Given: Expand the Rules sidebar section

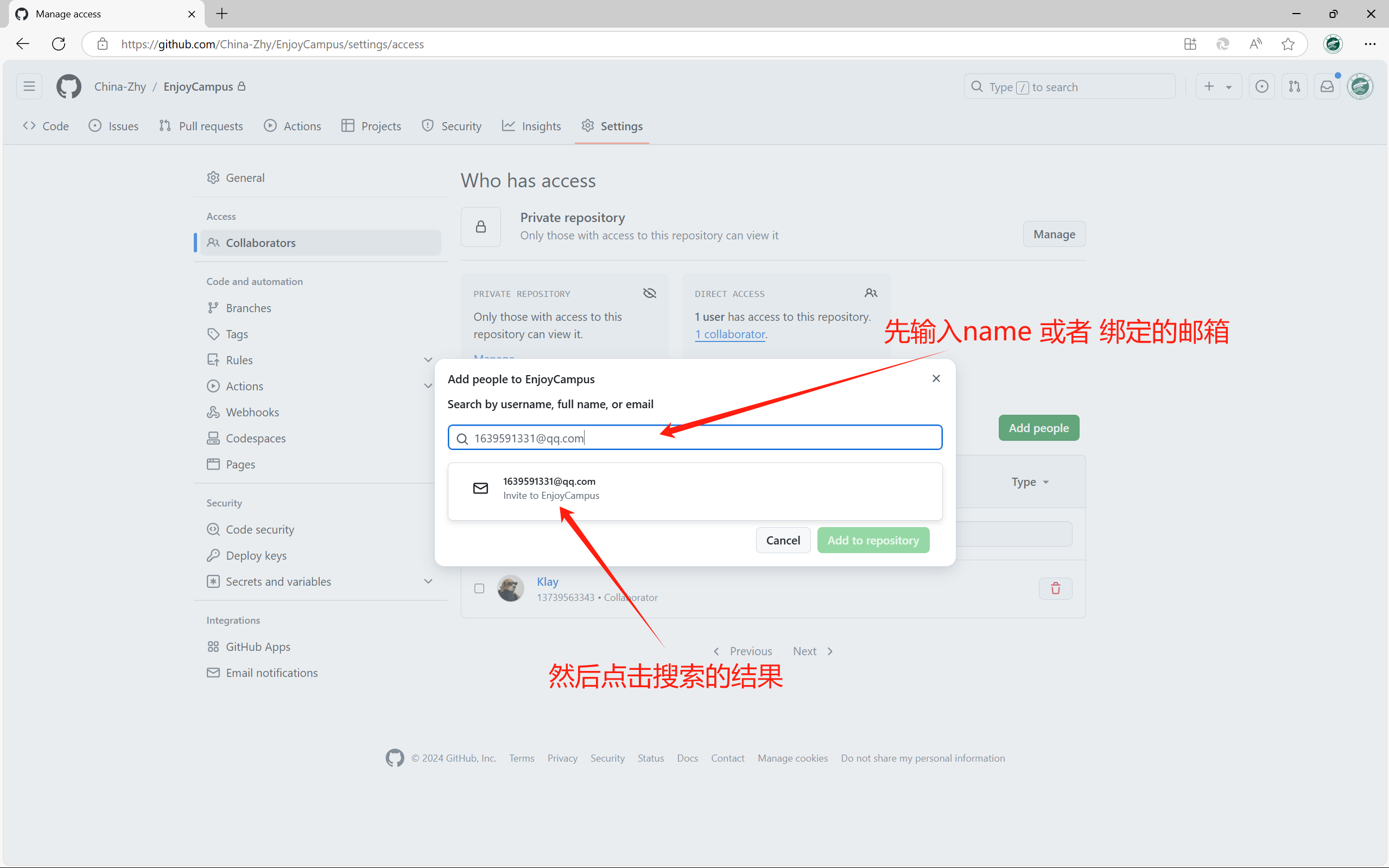Looking at the screenshot, I should [x=428, y=360].
